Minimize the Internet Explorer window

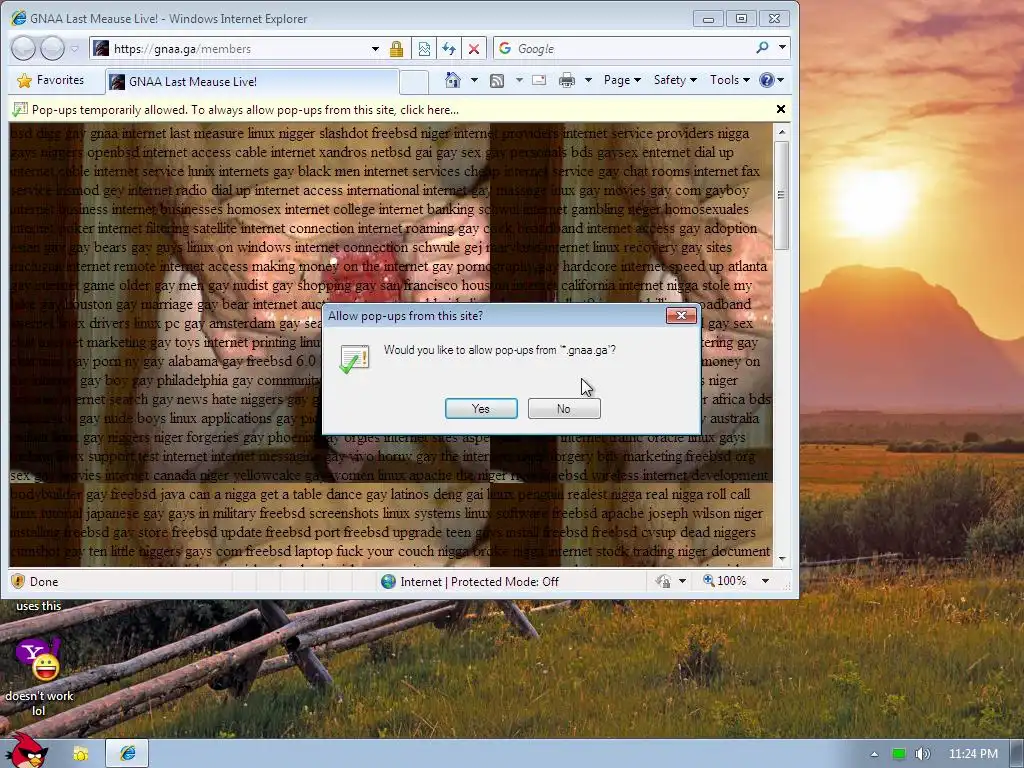click(709, 19)
